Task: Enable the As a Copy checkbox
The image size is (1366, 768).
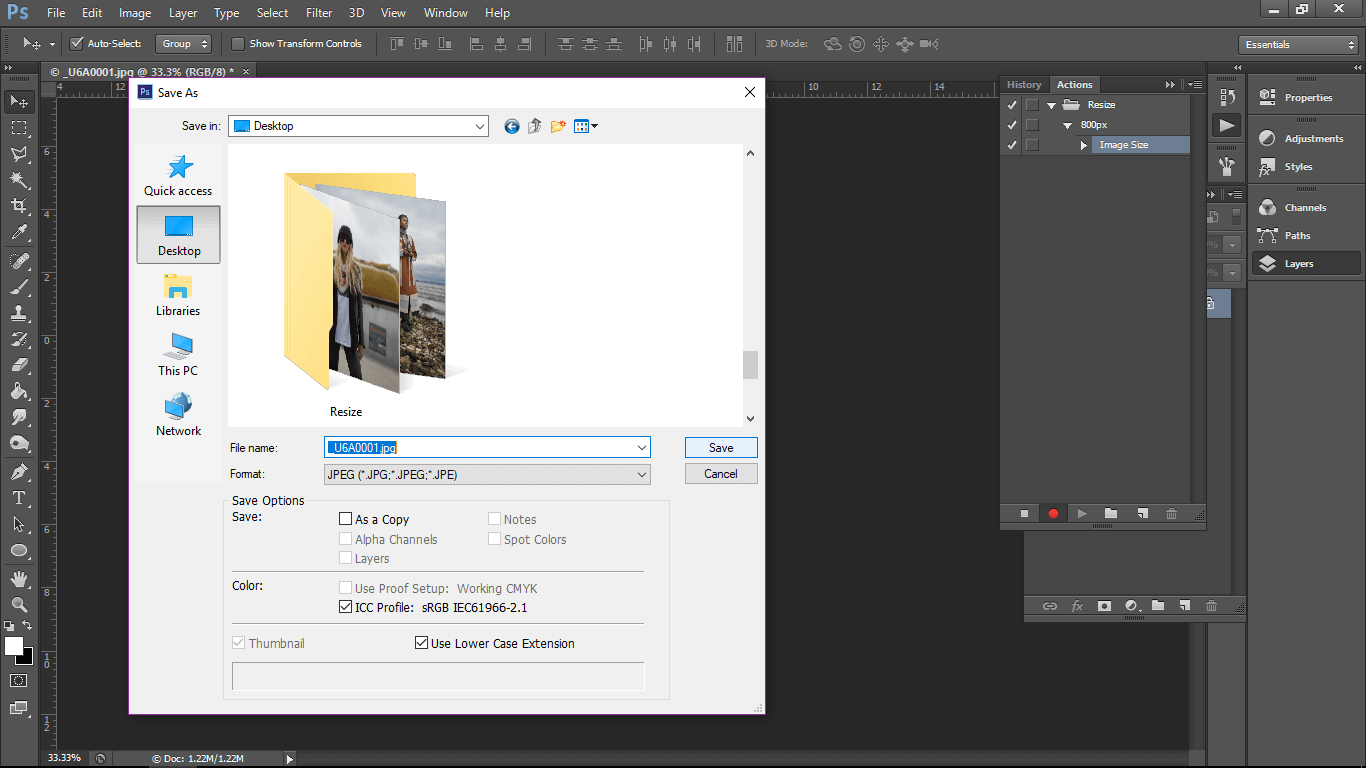Action: click(346, 518)
